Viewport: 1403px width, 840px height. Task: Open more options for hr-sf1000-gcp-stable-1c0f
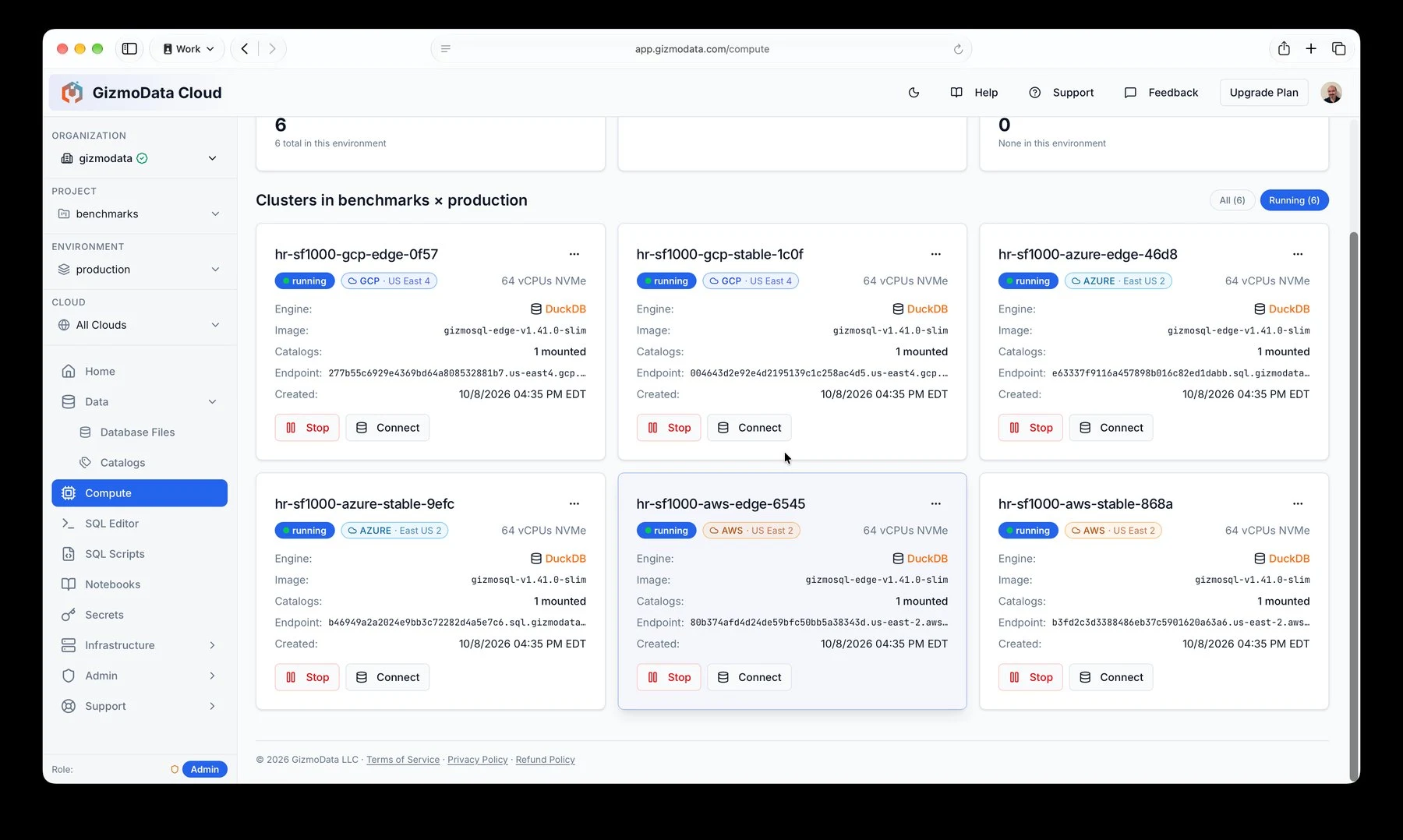[x=936, y=254]
